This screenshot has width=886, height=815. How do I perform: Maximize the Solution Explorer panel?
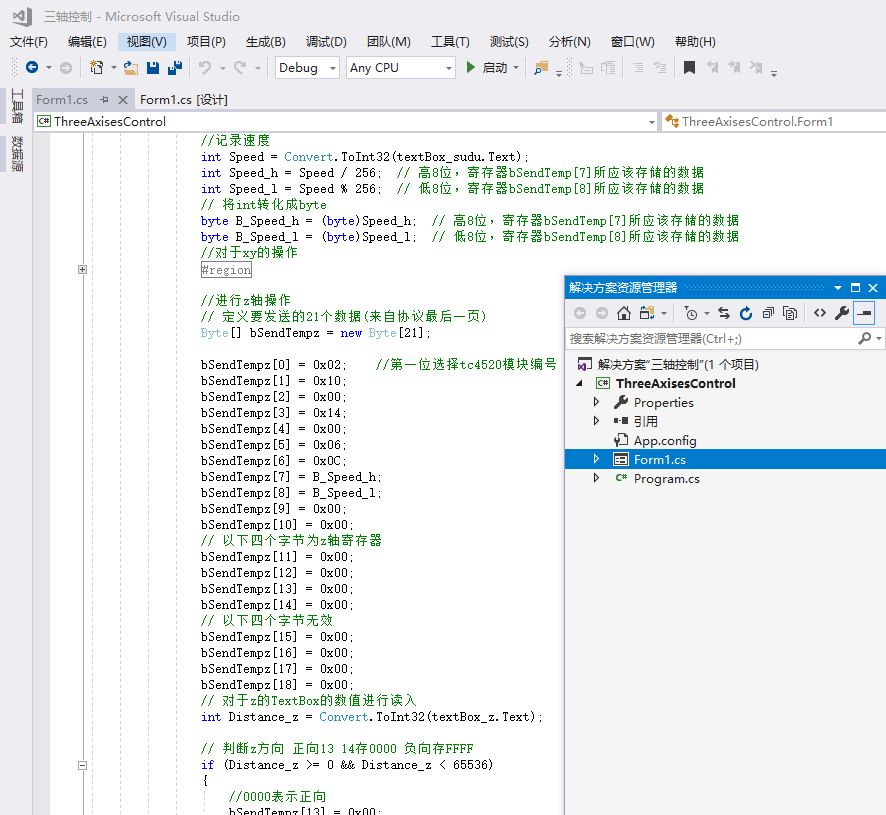(855, 288)
